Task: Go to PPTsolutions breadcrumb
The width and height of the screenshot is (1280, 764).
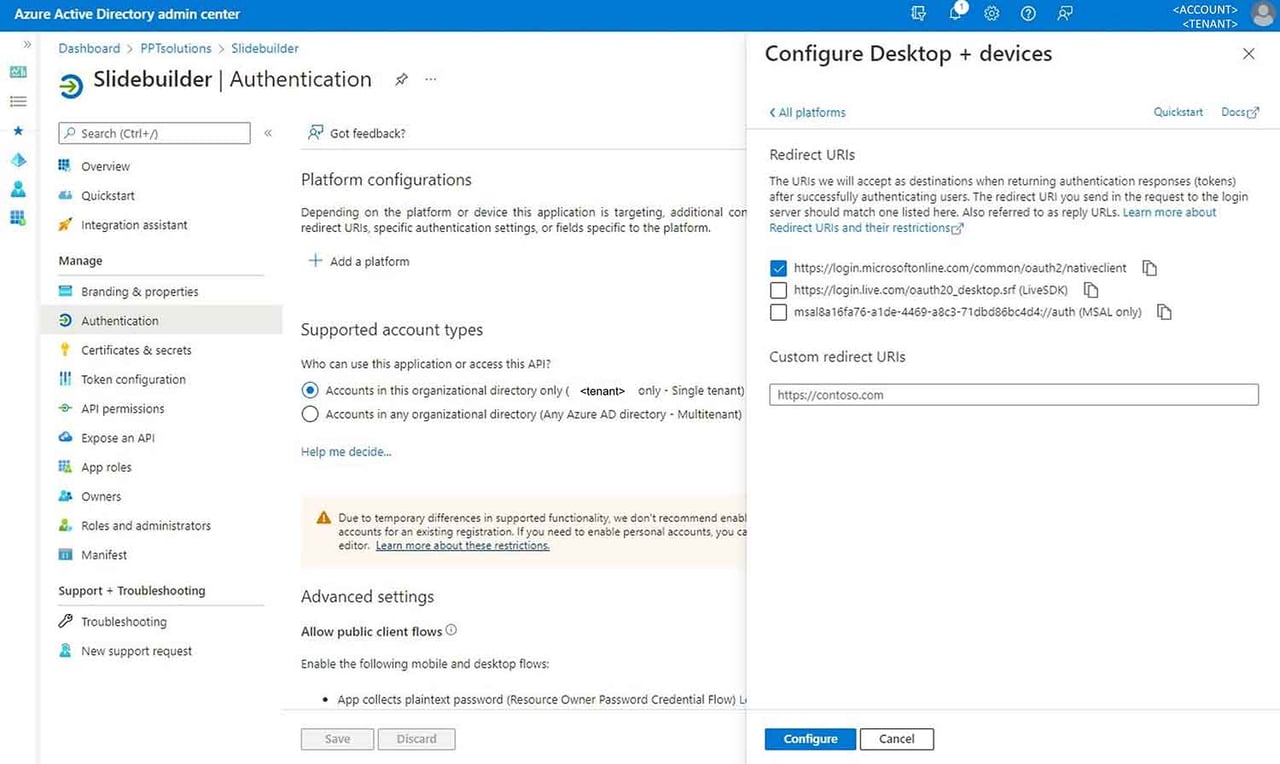Action: pos(176,48)
